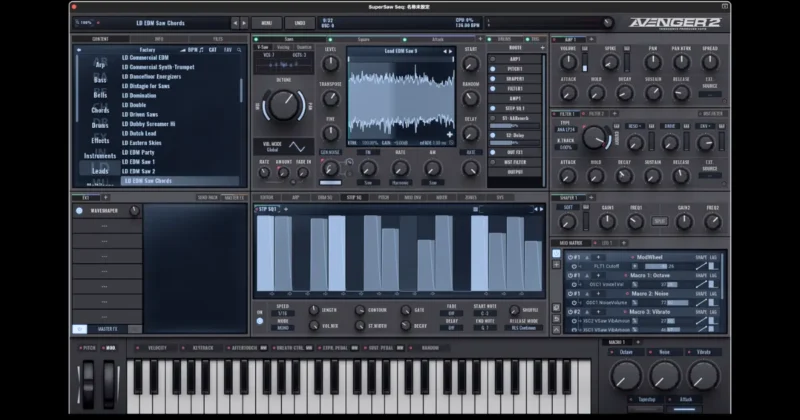Click the plus icon inside waveform display
800x420 pixels.
(449, 135)
